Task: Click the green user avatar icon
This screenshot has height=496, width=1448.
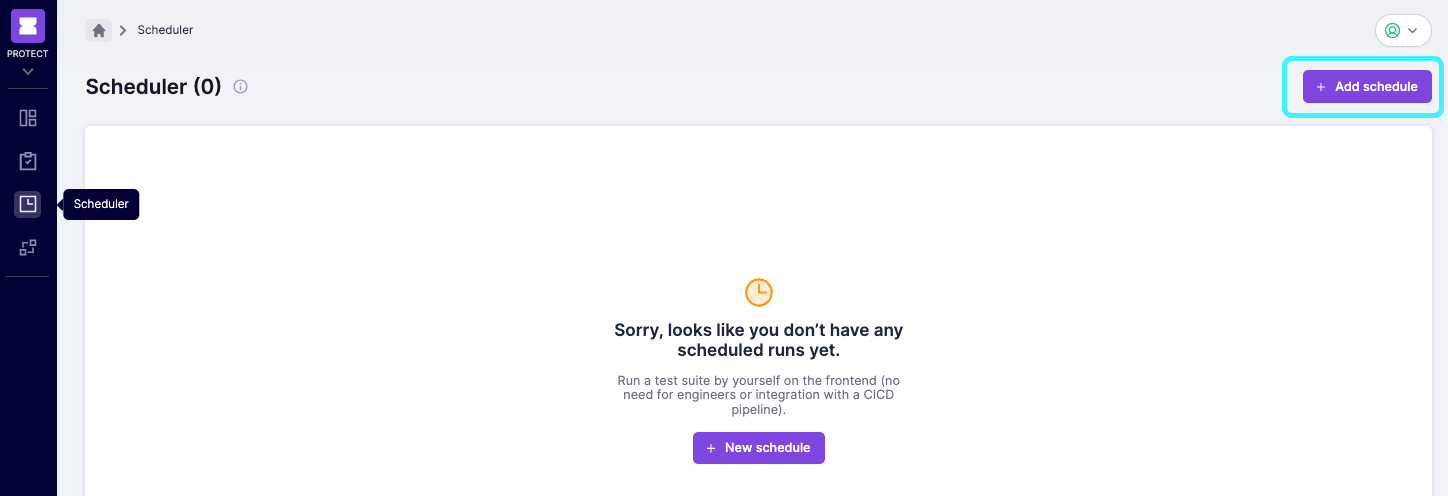Action: 1392,31
